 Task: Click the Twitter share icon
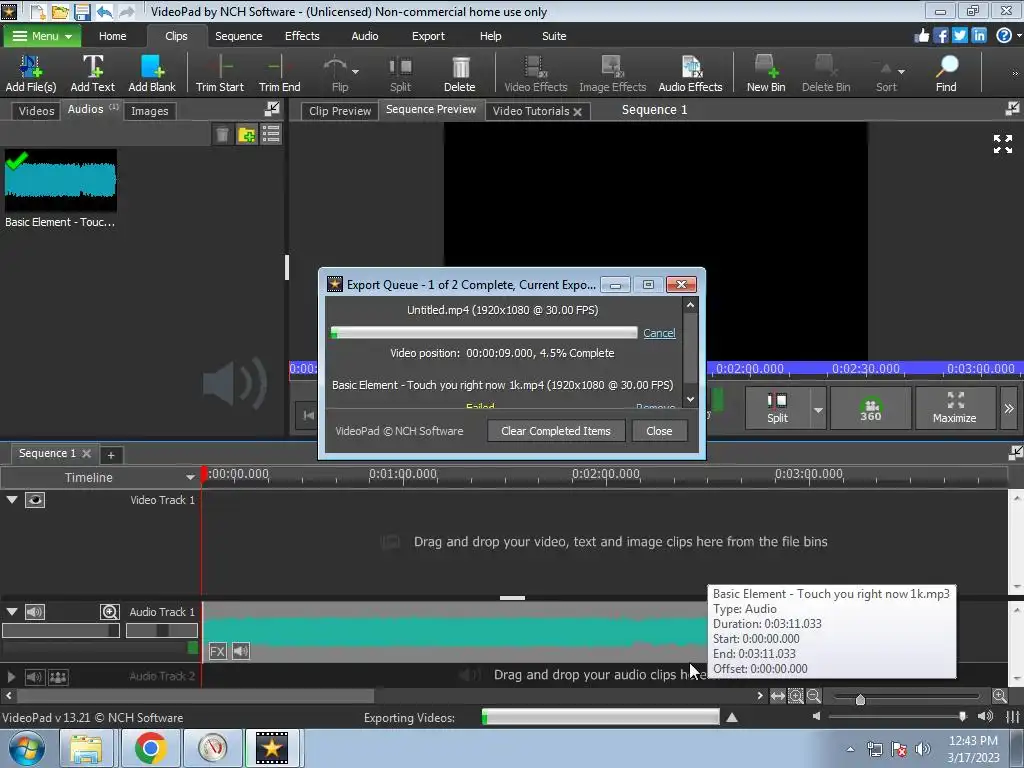959,35
